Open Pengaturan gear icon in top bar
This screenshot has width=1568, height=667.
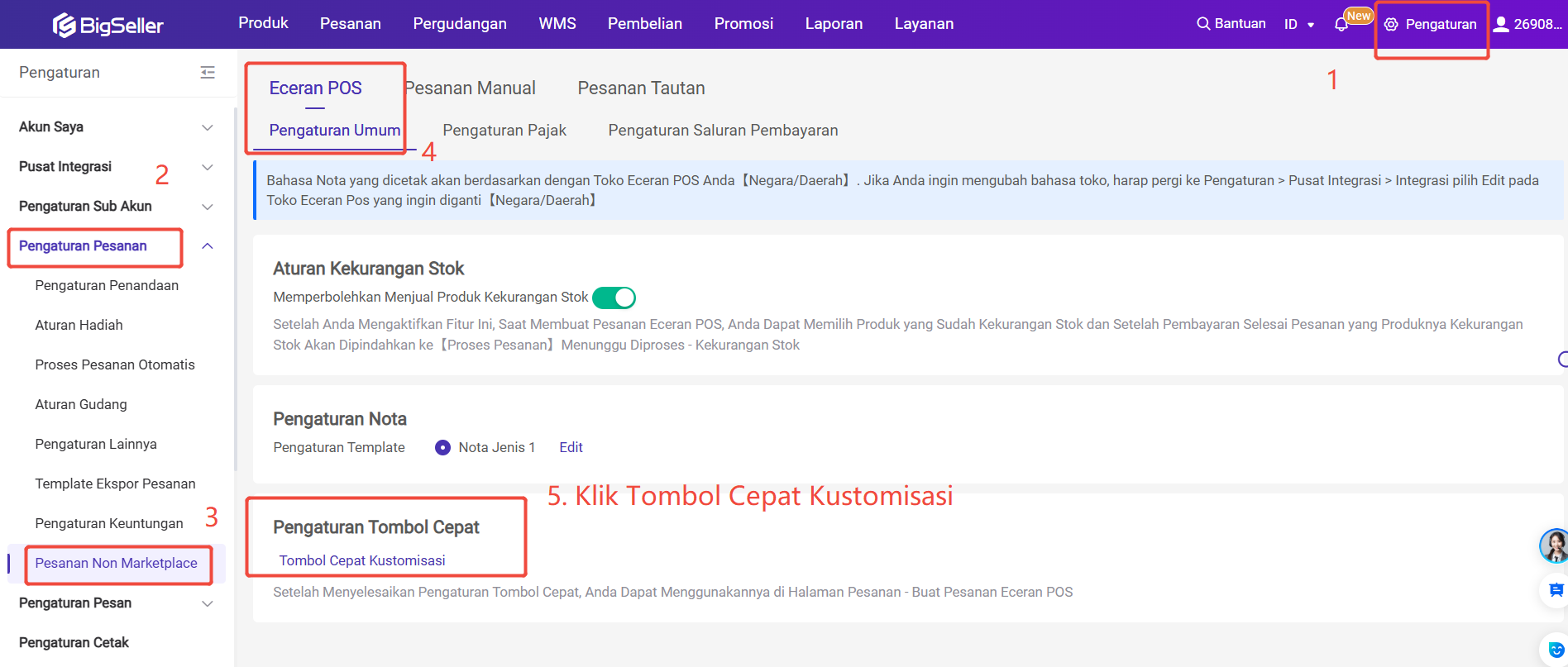coord(1391,25)
